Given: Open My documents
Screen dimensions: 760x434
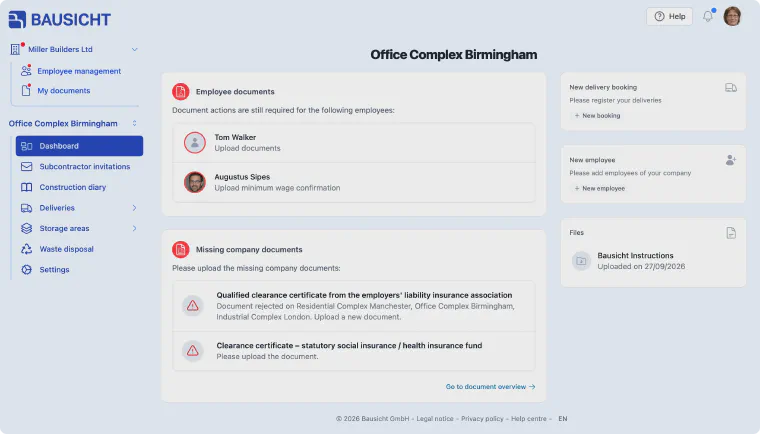Looking at the screenshot, I should pyautogui.click(x=63, y=91).
